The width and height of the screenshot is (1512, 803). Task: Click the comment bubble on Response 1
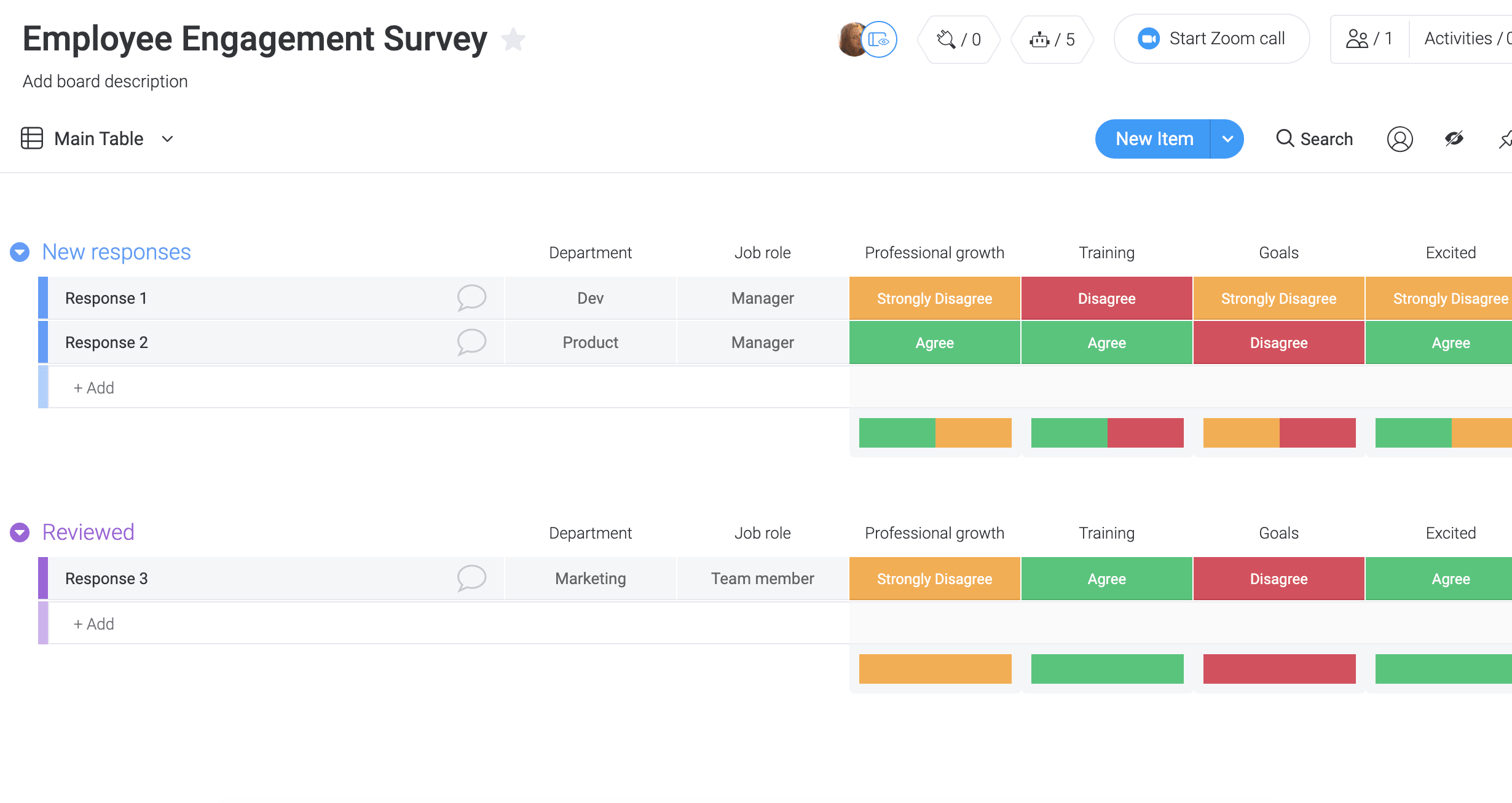pyautogui.click(x=471, y=297)
